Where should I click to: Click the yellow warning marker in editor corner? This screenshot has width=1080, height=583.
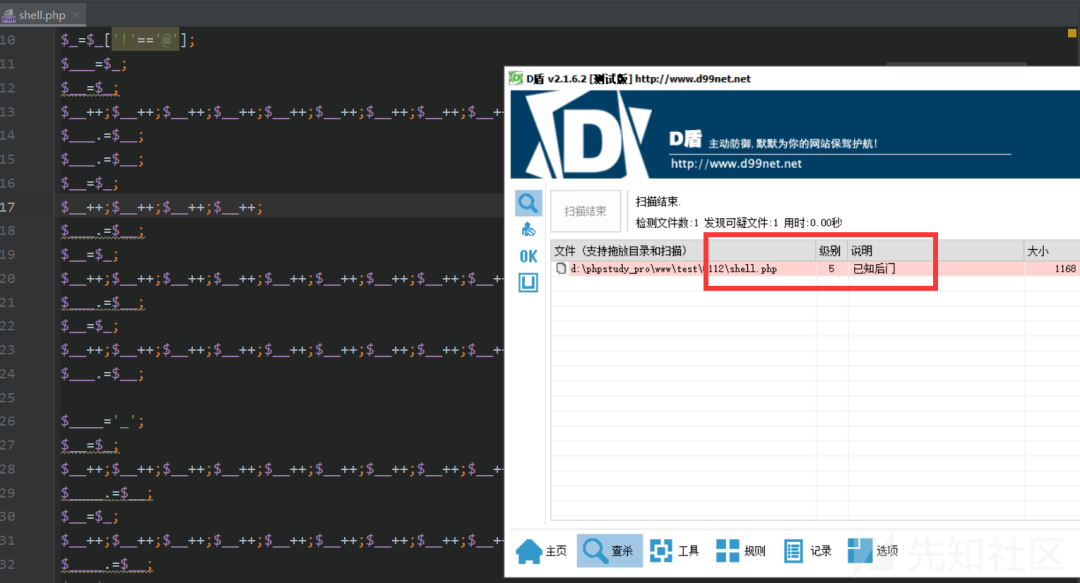(x=1072, y=32)
